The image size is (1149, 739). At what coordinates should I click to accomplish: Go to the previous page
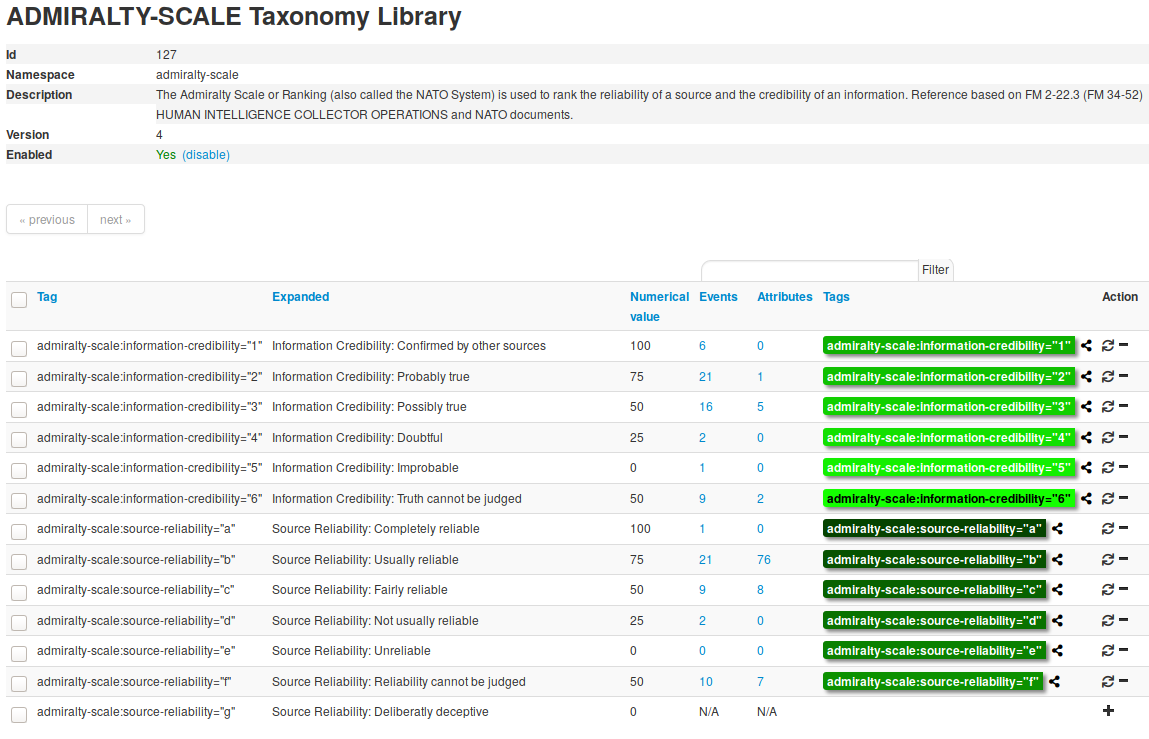tap(47, 219)
